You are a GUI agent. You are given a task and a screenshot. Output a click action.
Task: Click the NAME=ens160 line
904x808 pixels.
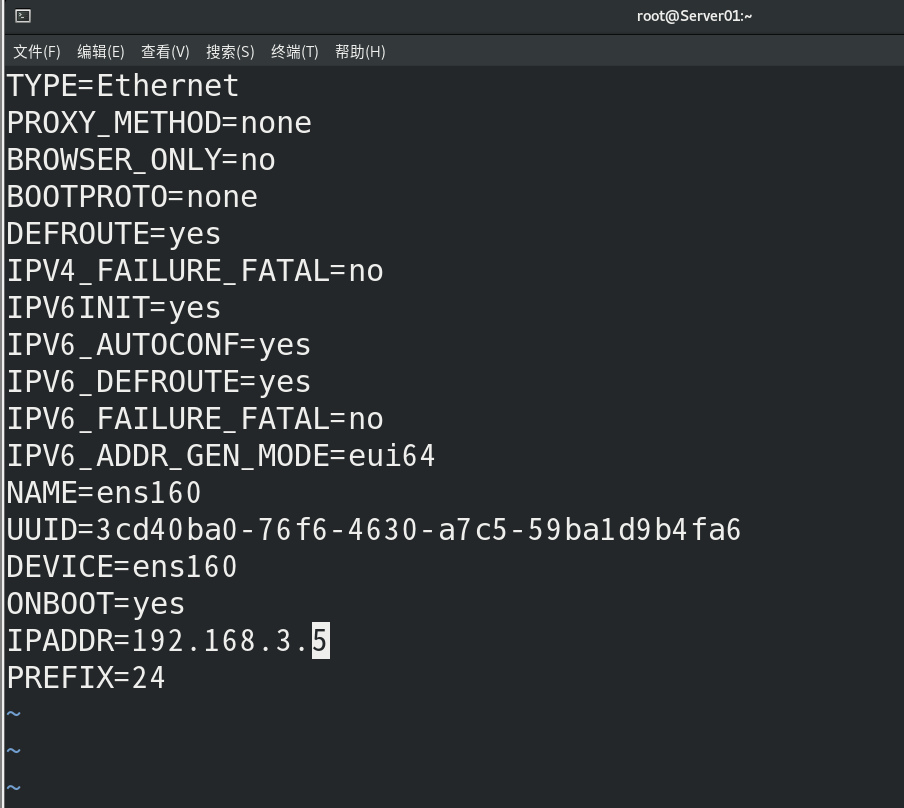point(104,493)
